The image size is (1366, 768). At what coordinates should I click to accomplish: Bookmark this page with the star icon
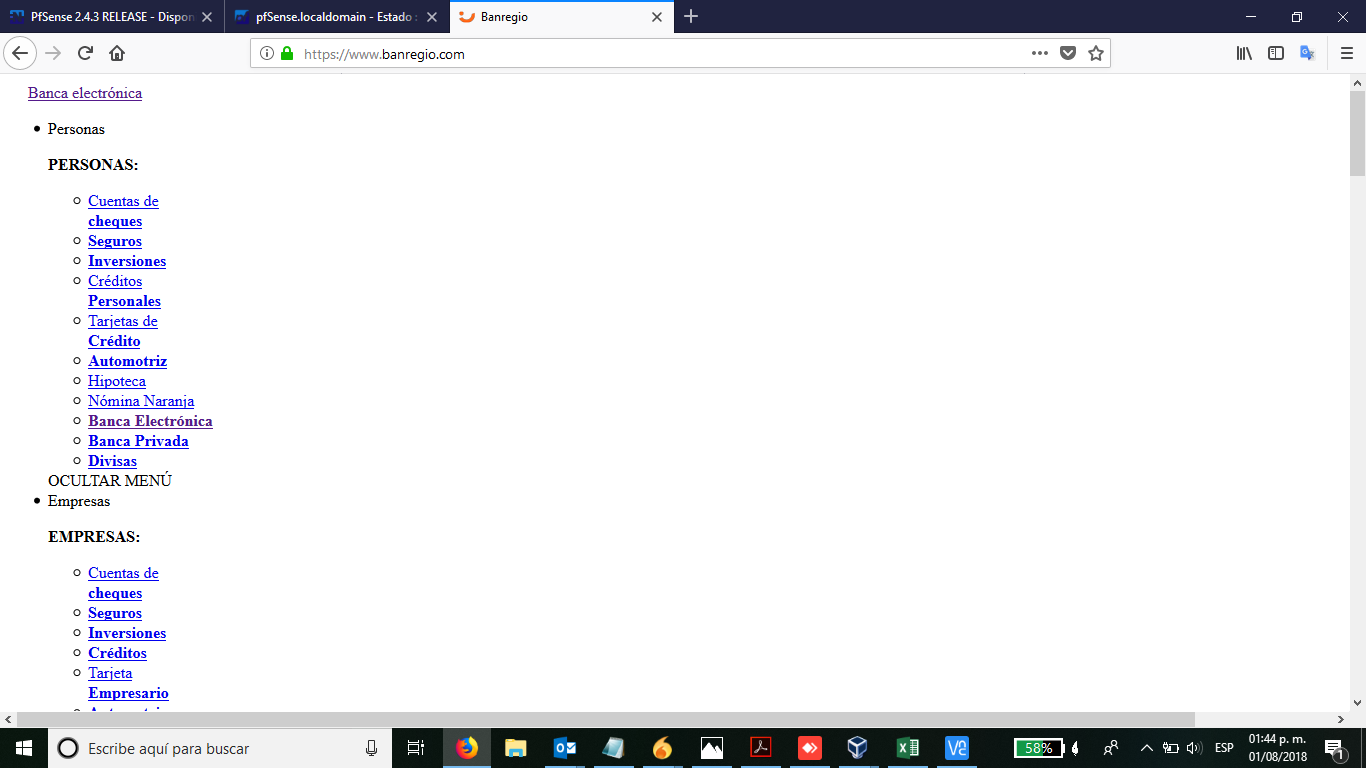click(1096, 54)
